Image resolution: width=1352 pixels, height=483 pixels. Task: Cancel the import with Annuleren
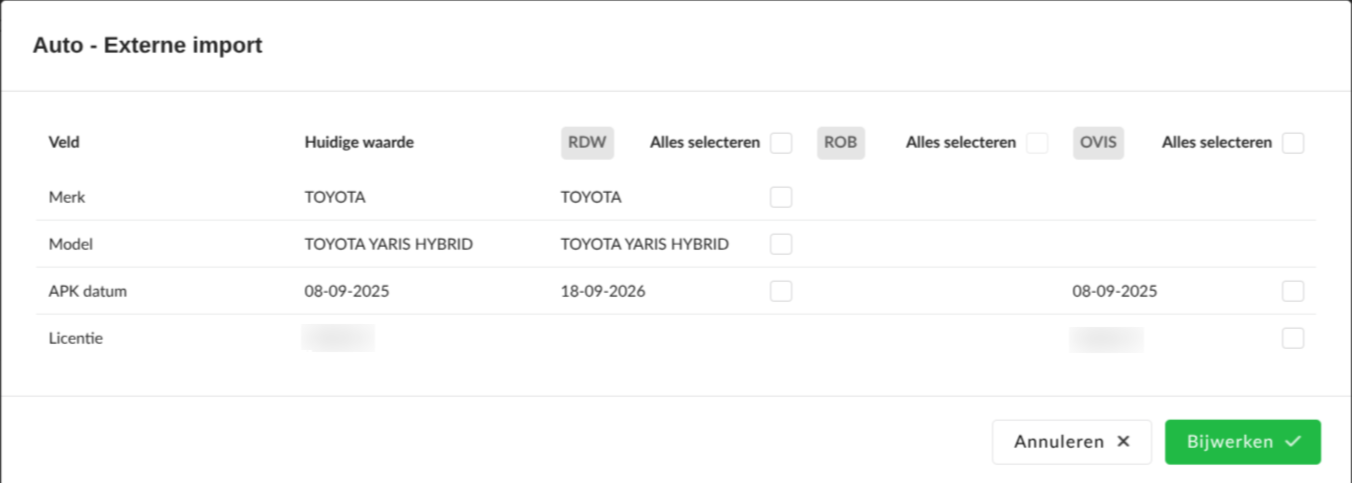coord(1071,442)
